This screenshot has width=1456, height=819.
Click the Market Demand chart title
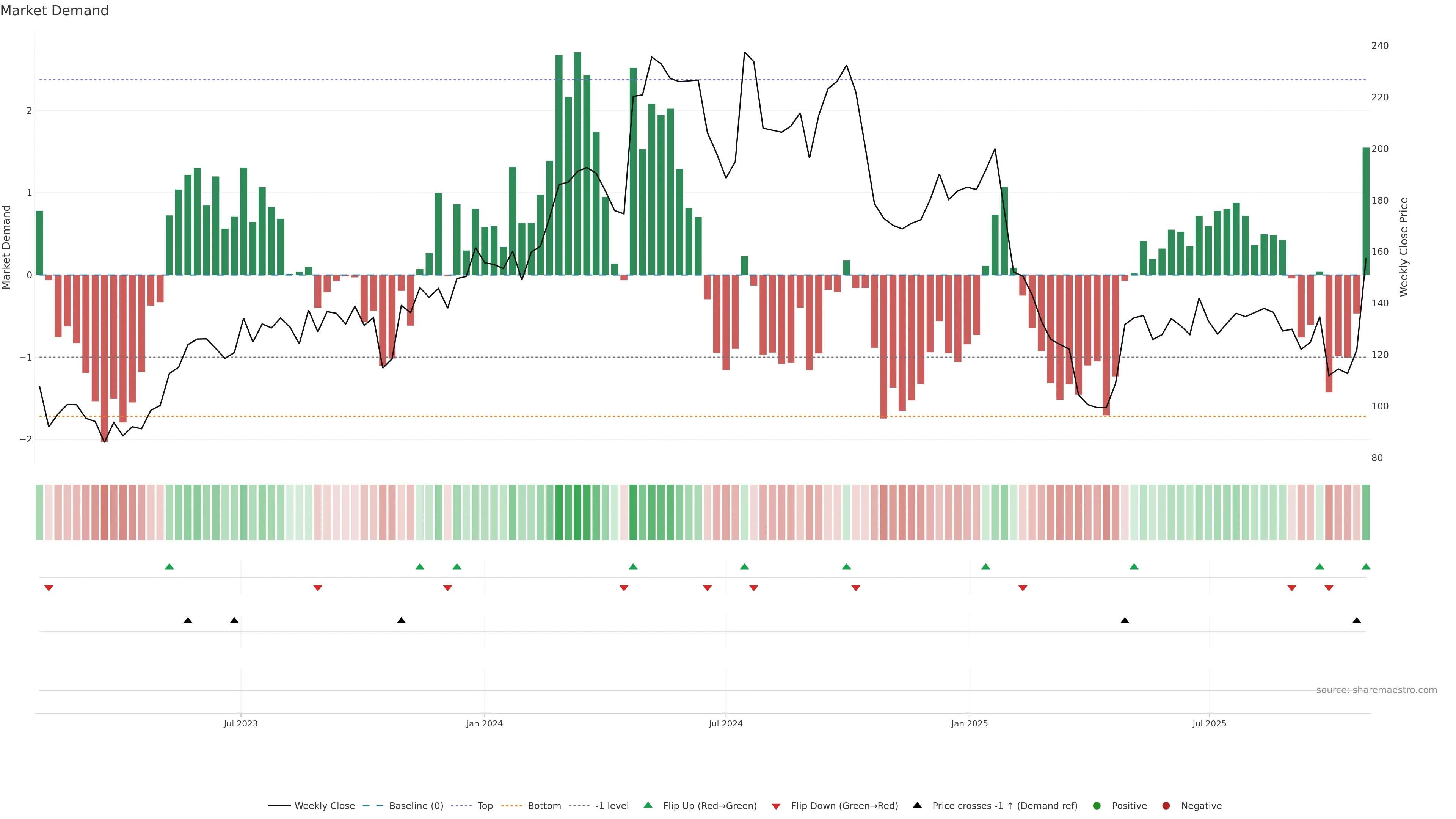[54, 11]
